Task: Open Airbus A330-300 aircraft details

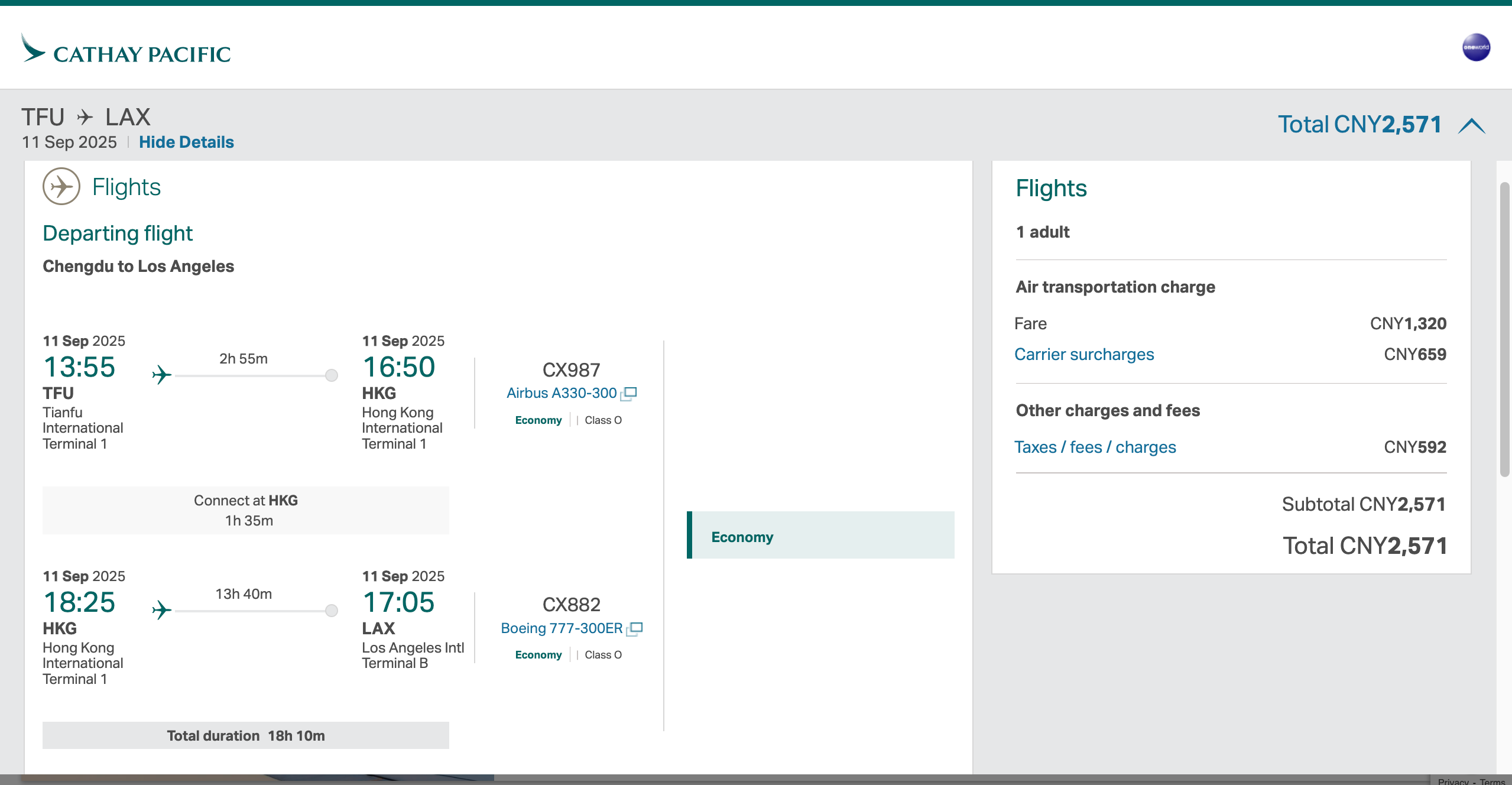Action: coord(561,393)
